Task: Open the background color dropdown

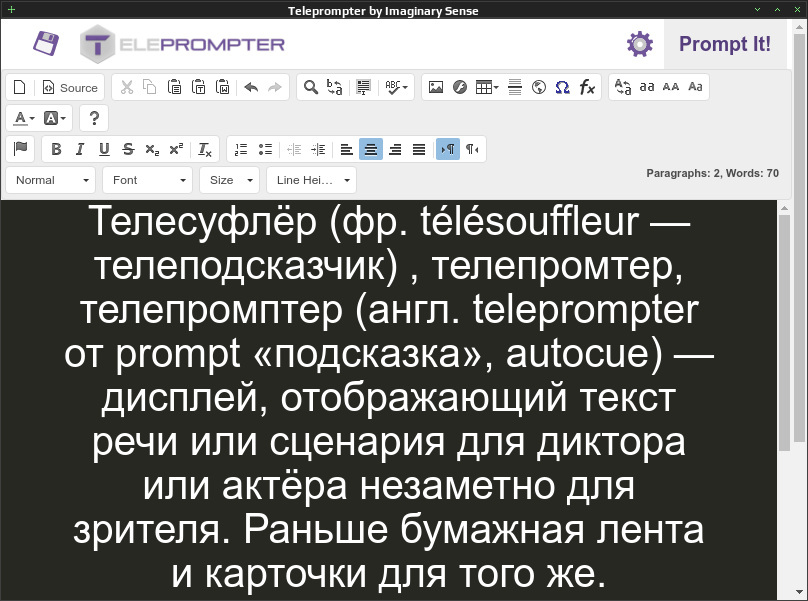Action: pos(55,118)
